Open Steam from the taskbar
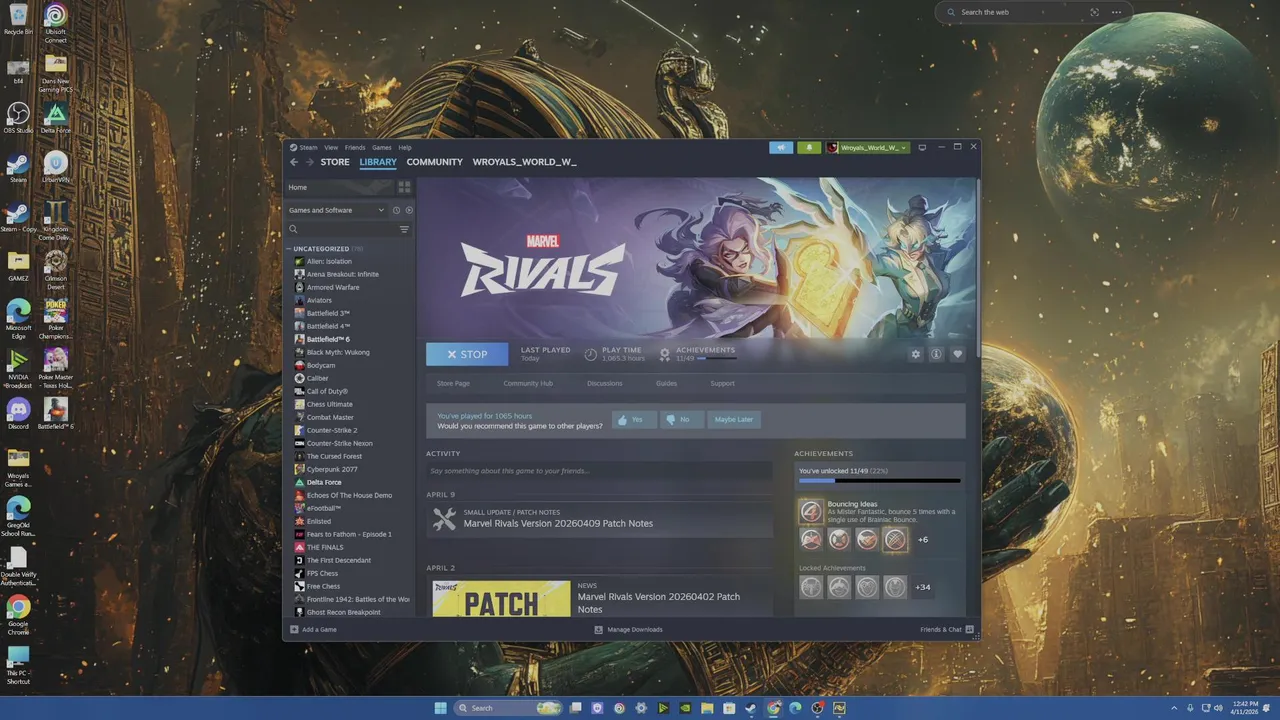 751,708
